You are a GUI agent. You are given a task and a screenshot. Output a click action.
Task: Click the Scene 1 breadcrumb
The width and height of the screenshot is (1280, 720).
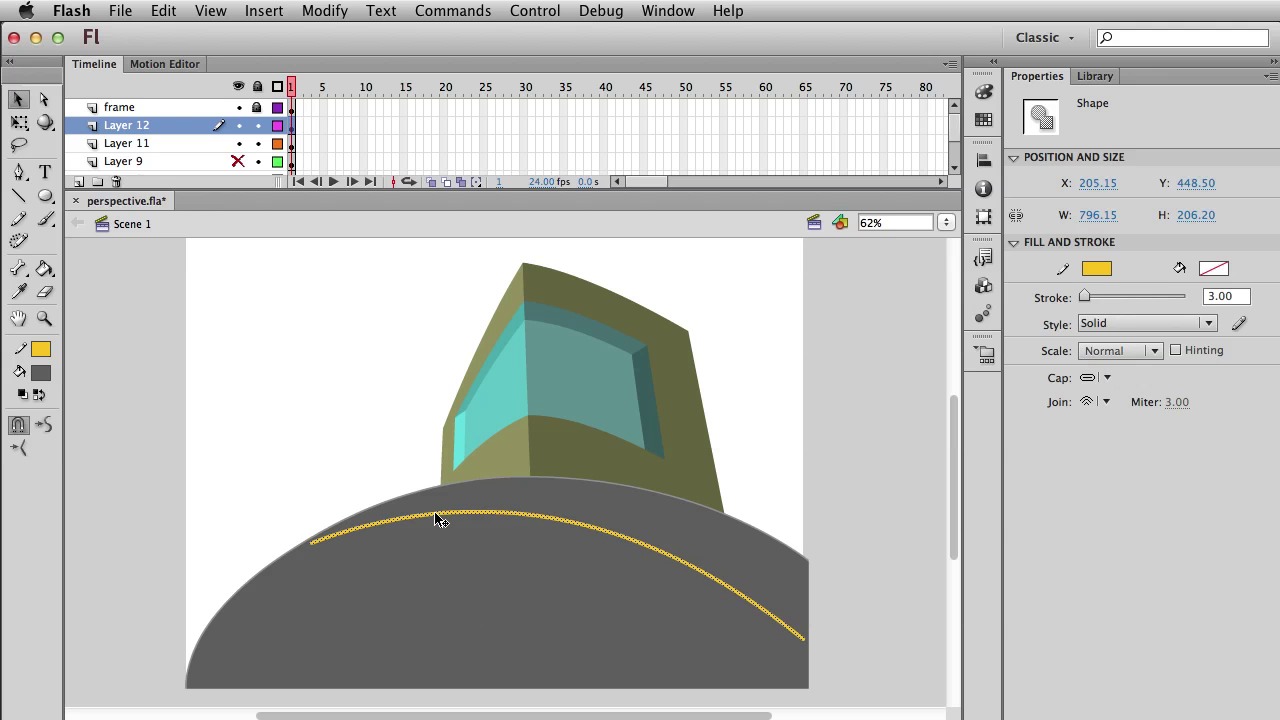click(131, 224)
